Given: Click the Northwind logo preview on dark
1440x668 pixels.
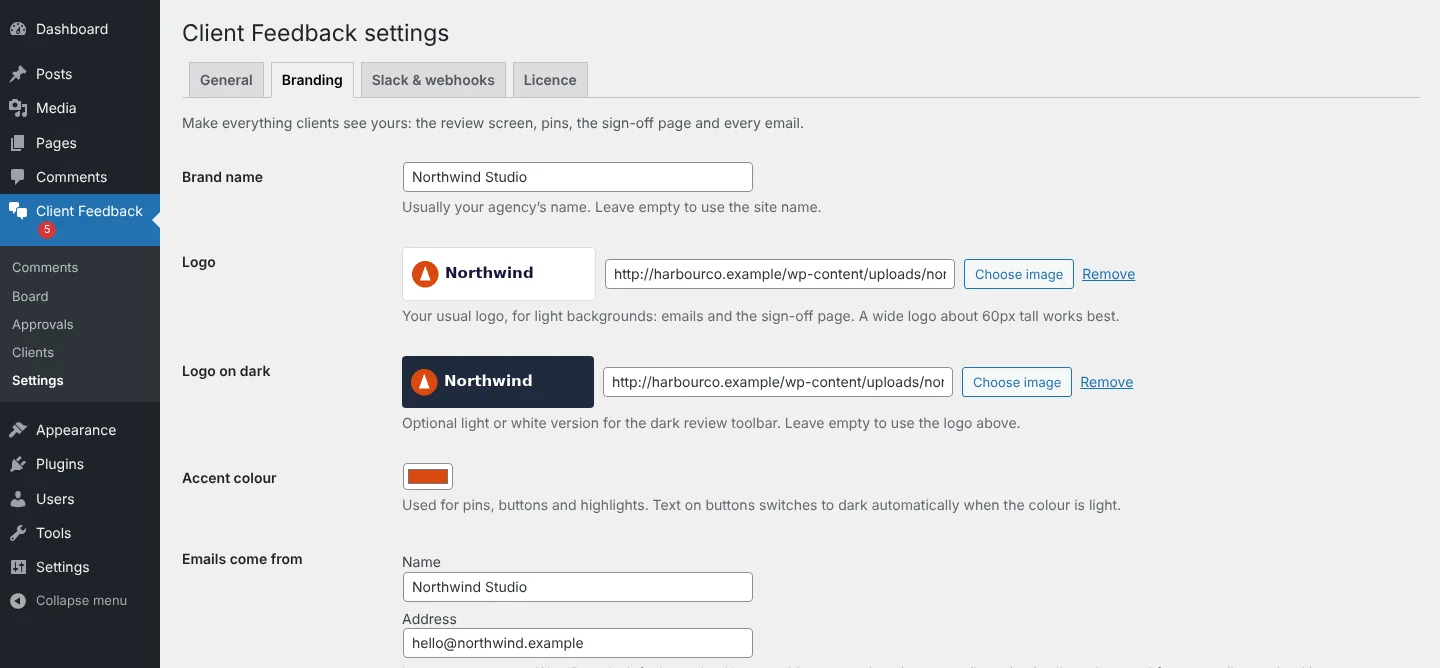Looking at the screenshot, I should click(x=498, y=382).
